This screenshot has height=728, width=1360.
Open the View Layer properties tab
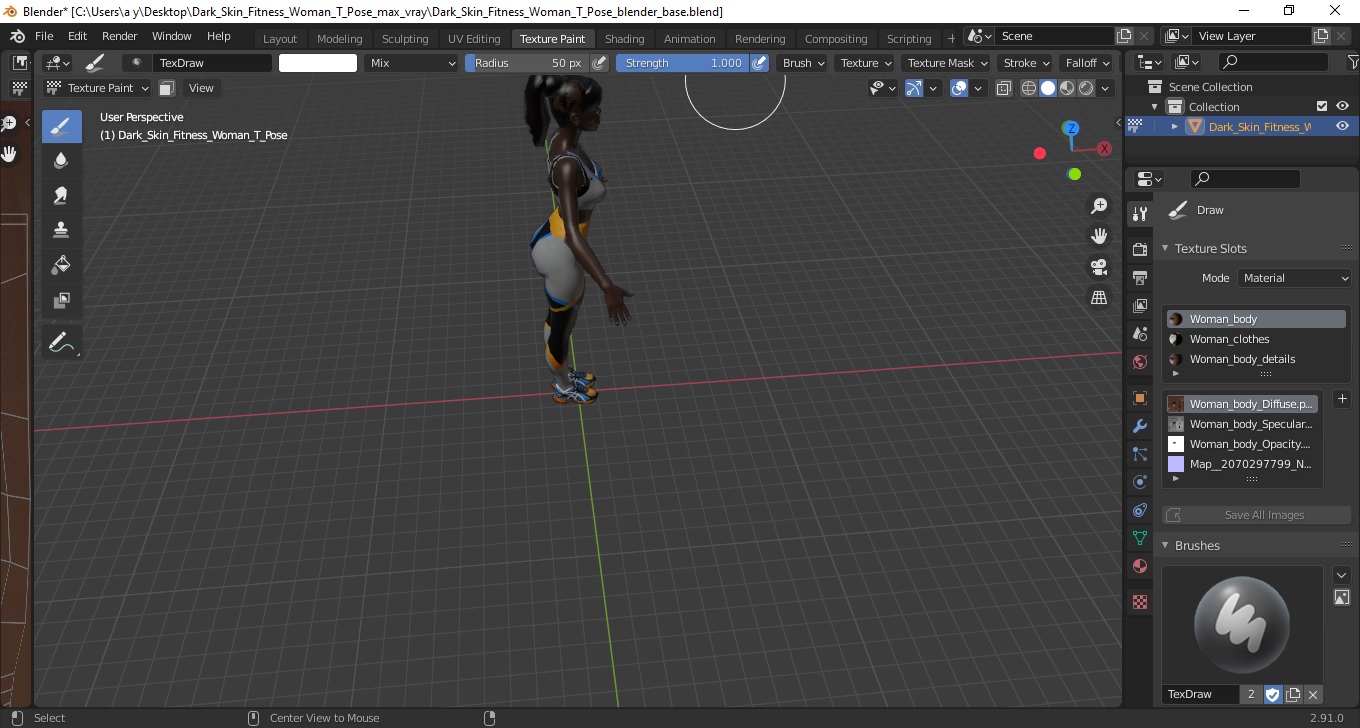tap(1139, 305)
